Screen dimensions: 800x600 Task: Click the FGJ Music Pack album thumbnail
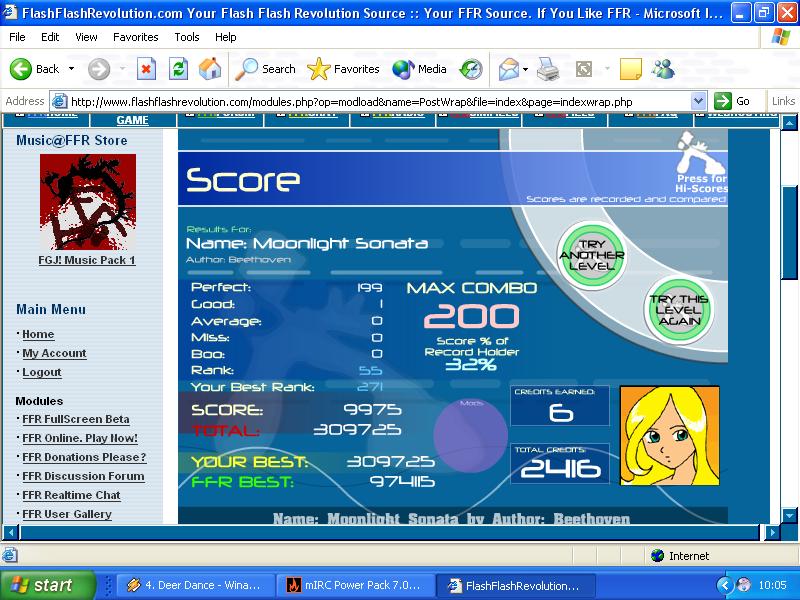(88, 202)
